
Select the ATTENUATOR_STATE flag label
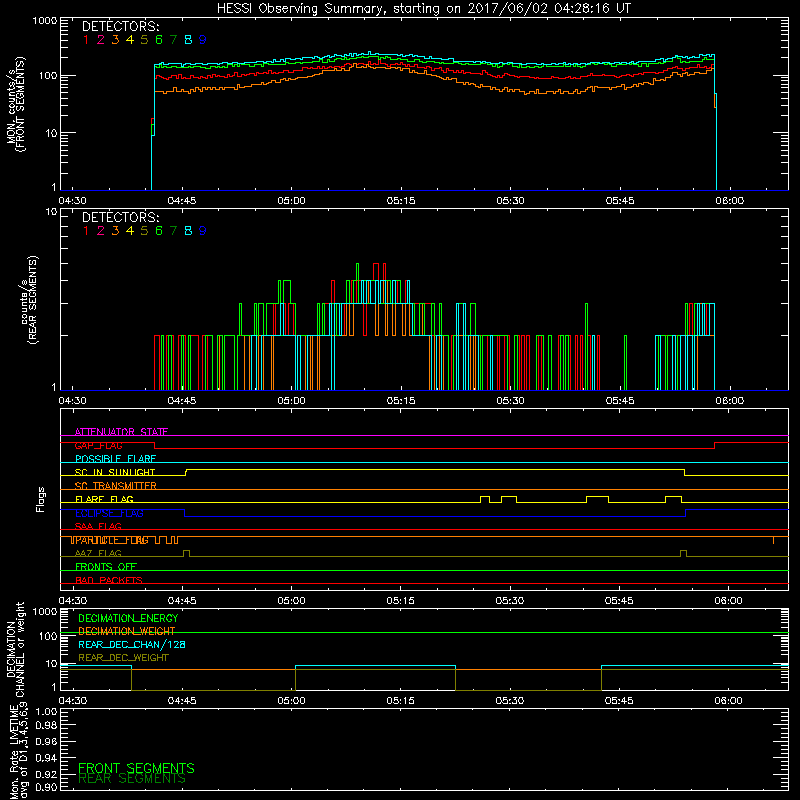[121, 432]
